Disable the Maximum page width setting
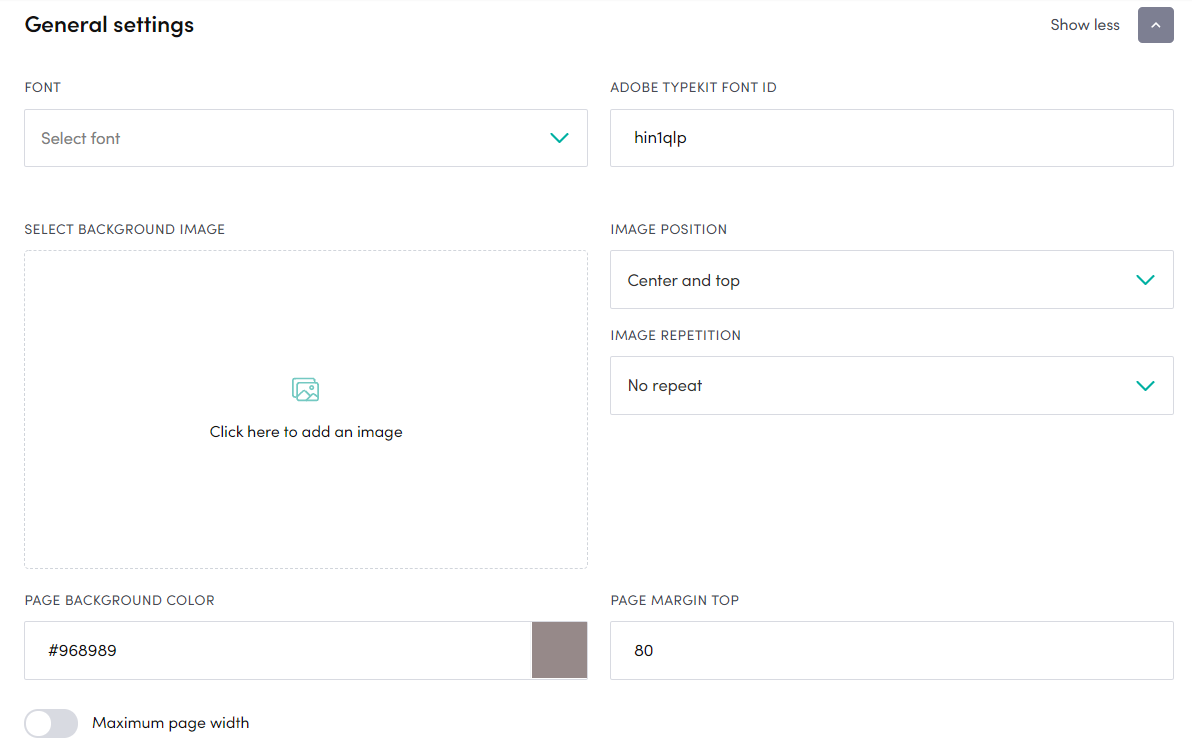 tap(51, 722)
